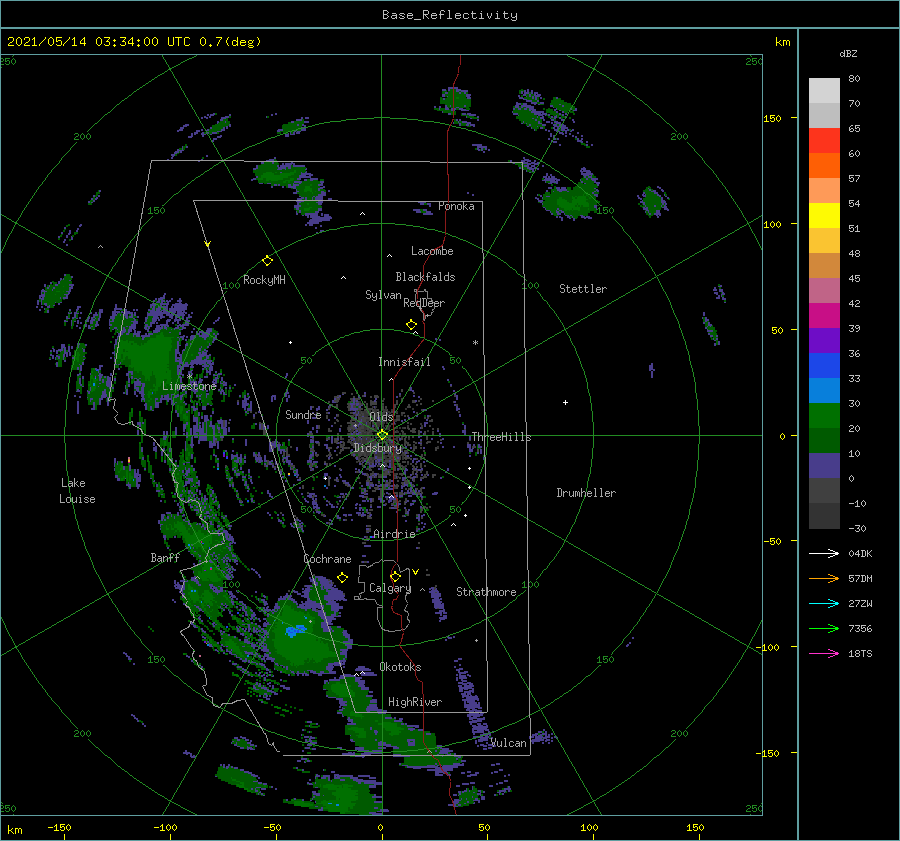Click the 04DK legend label
This screenshot has height=841, width=900.
860,553
